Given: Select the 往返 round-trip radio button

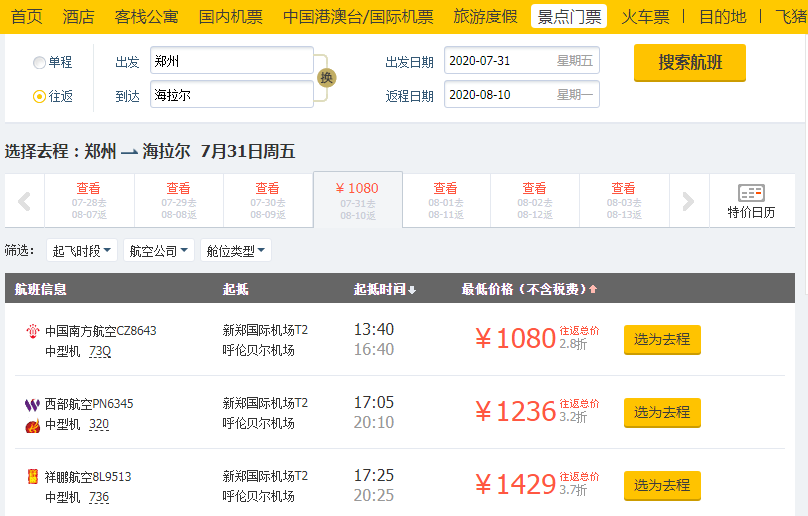Looking at the screenshot, I should [x=40, y=97].
